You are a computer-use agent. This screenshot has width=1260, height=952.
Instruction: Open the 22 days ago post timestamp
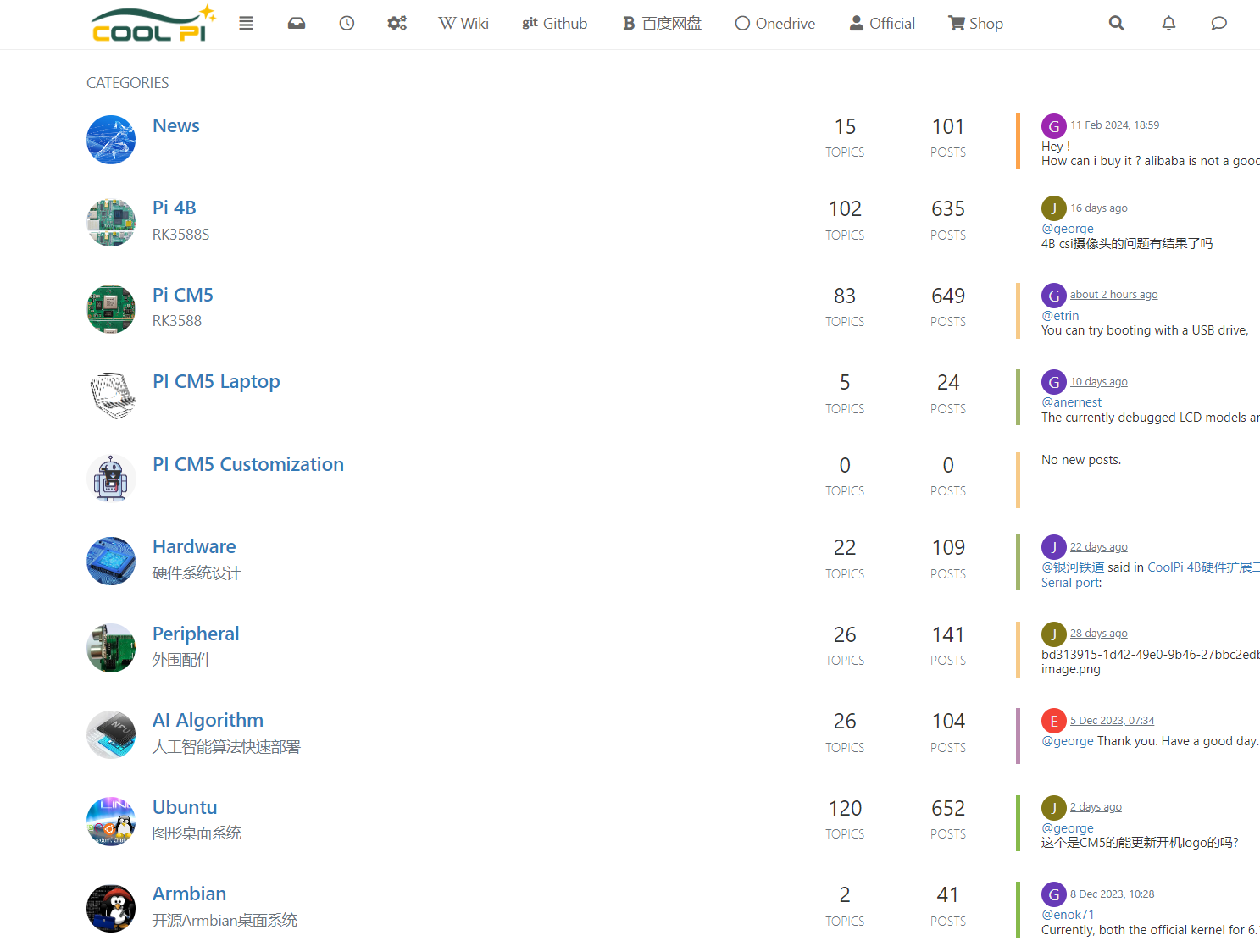(1098, 547)
